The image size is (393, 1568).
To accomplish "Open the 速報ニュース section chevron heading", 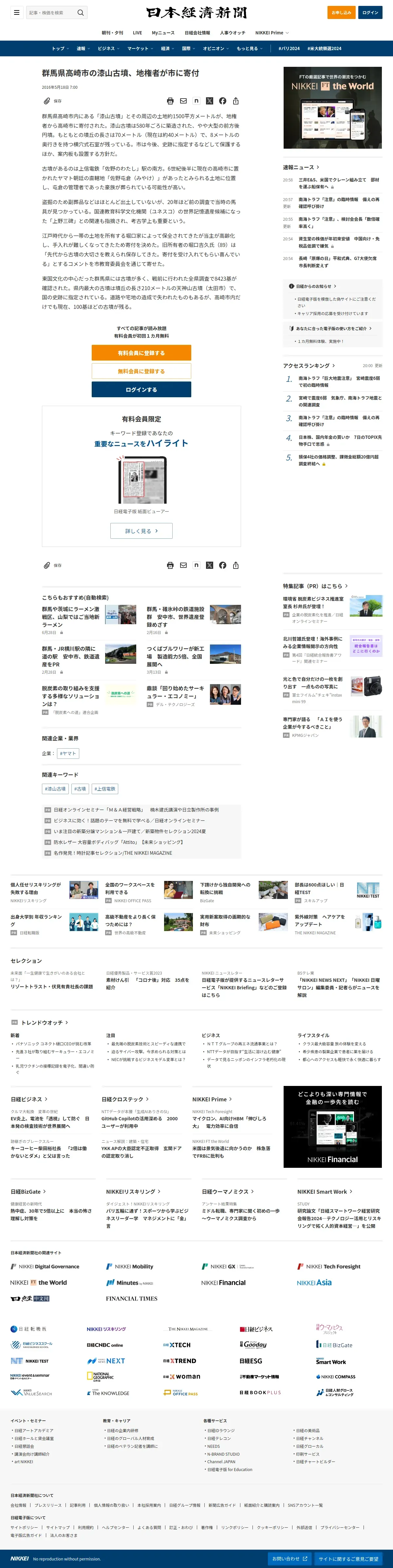I will tap(301, 167).
